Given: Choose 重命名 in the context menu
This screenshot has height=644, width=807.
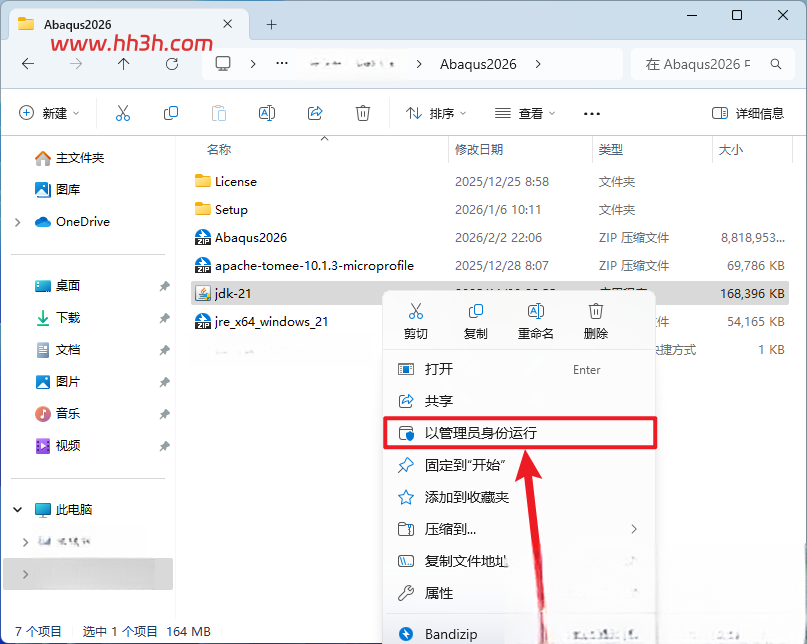Looking at the screenshot, I should [535, 321].
